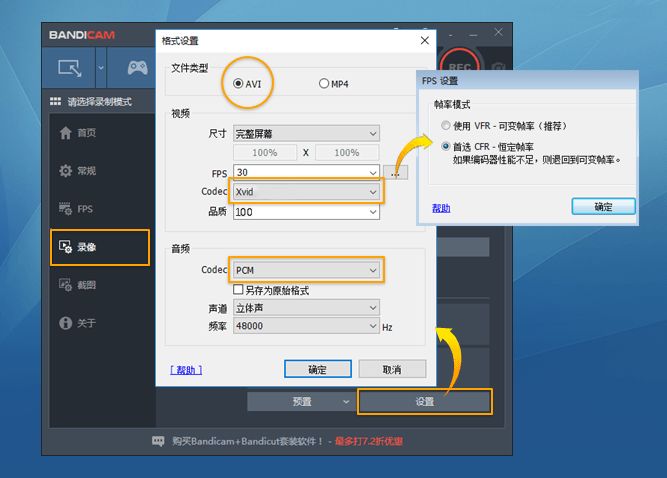This screenshot has height=478, width=667.
Task: Enable the 另存为原始格式 checkbox
Action: [238, 290]
